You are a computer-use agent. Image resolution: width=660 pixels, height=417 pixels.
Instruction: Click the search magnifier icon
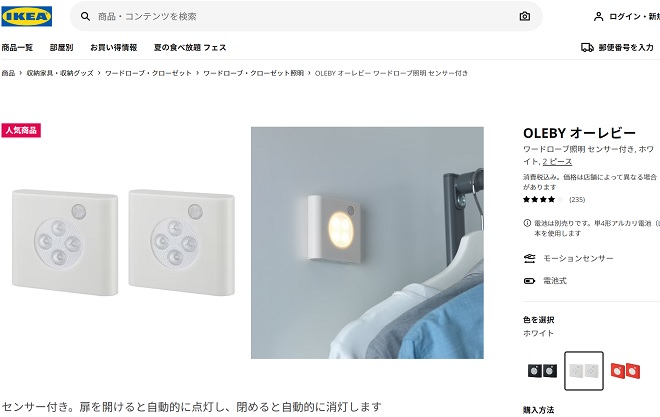point(85,16)
